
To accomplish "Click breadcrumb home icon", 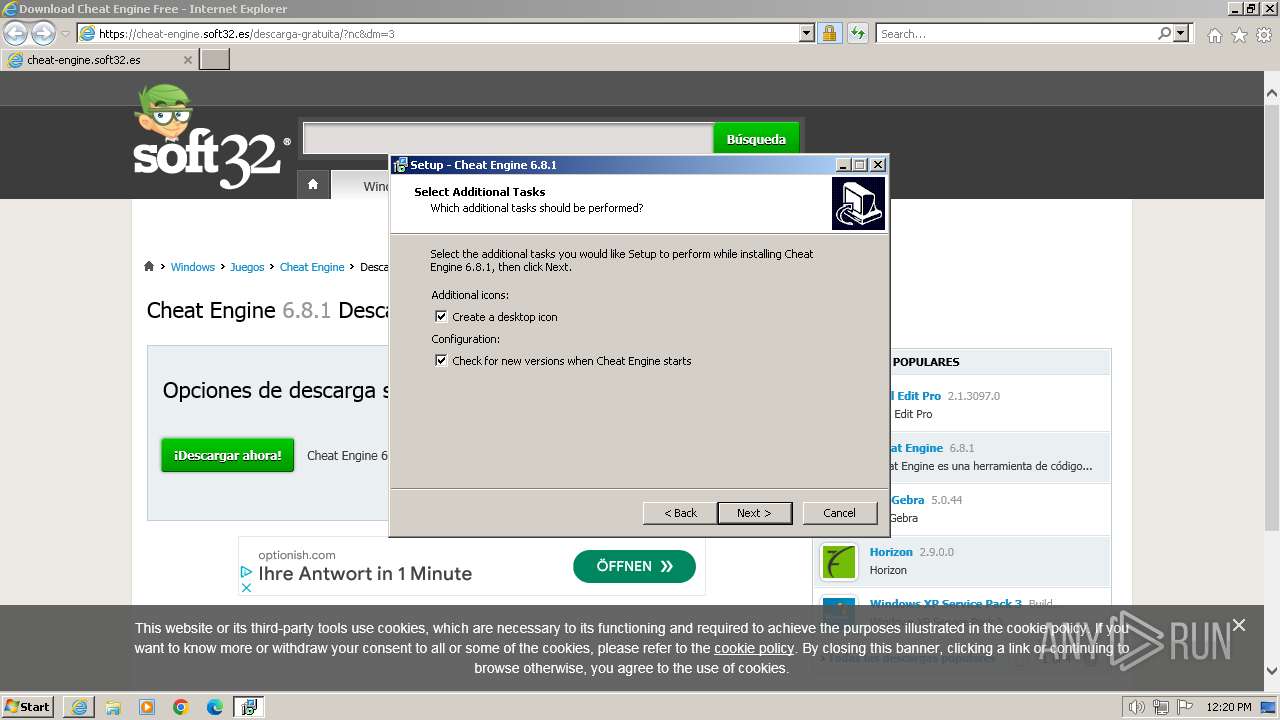I will coord(149,266).
